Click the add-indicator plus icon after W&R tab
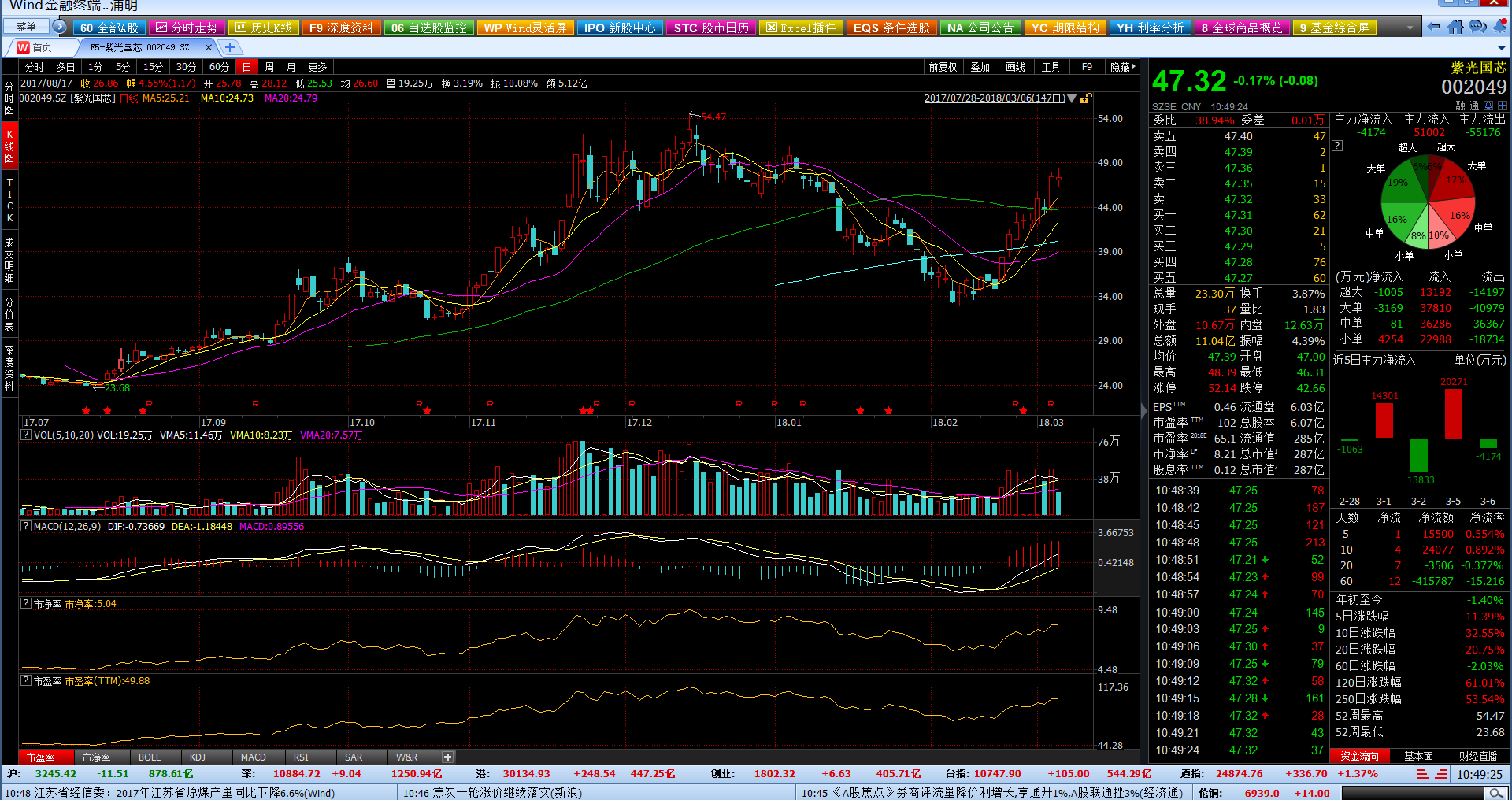 click(447, 757)
